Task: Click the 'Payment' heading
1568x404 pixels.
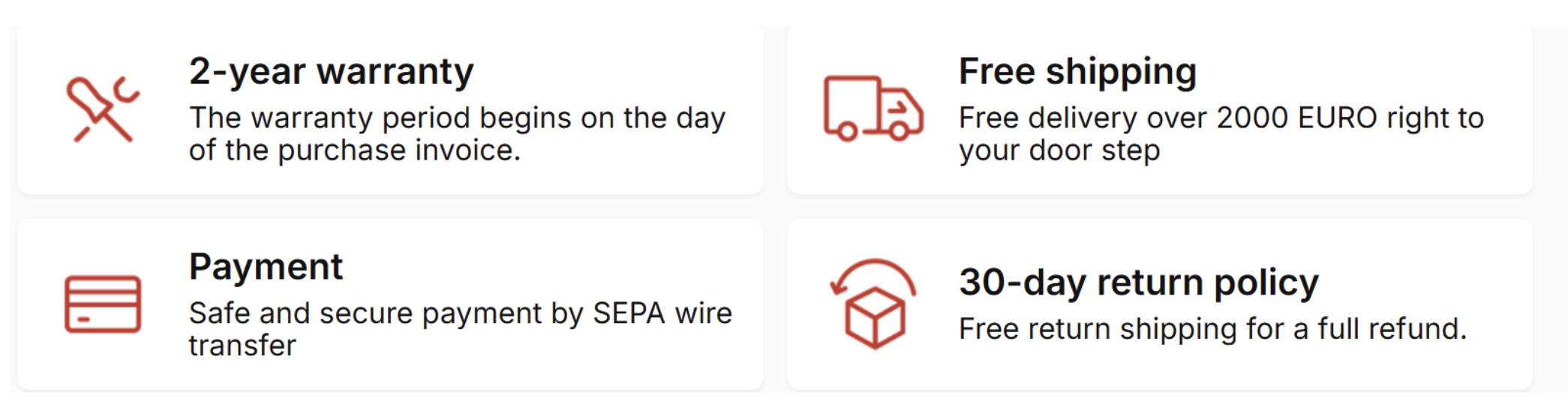Action: [x=266, y=267]
